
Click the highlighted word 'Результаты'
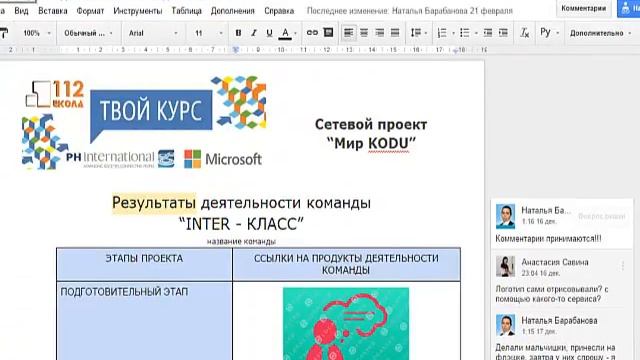tap(154, 203)
